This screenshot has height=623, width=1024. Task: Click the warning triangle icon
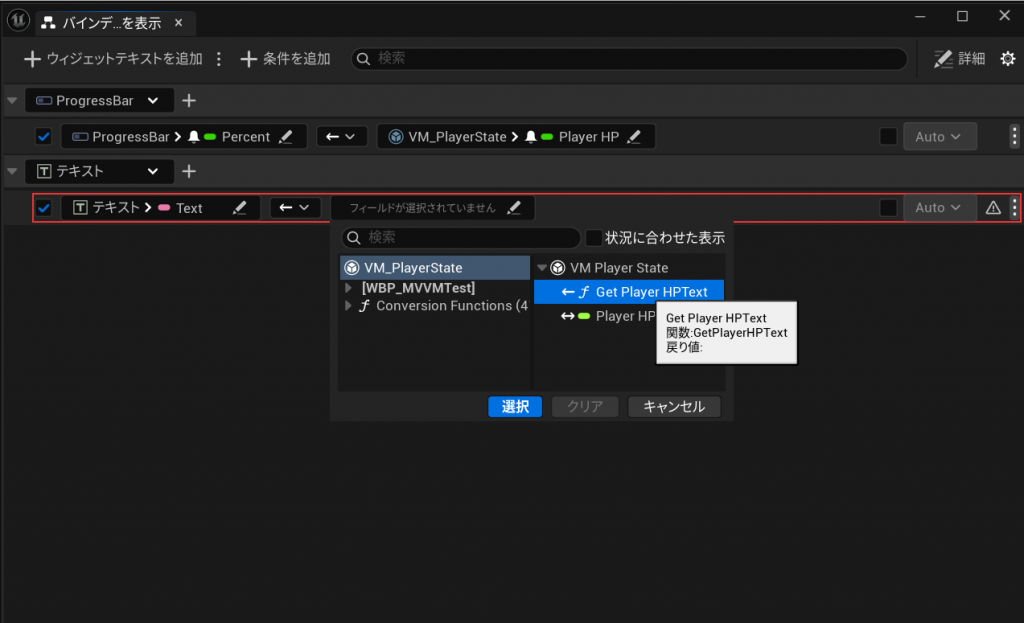click(x=993, y=208)
